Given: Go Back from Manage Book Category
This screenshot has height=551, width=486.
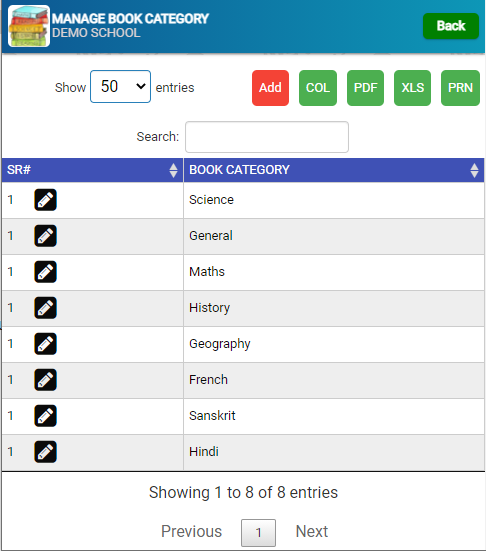Looking at the screenshot, I should [451, 26].
